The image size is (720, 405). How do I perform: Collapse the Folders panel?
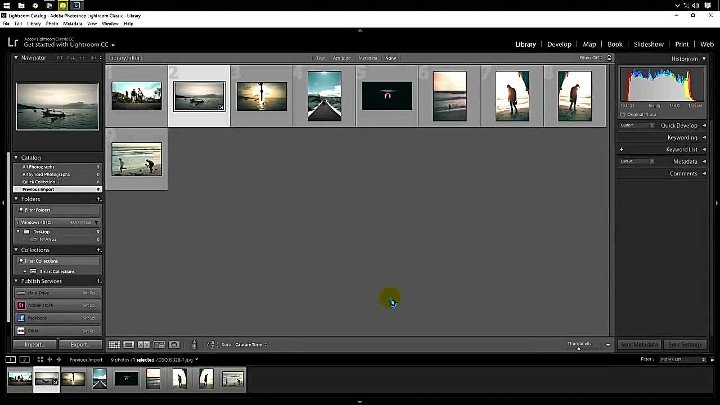coord(16,199)
